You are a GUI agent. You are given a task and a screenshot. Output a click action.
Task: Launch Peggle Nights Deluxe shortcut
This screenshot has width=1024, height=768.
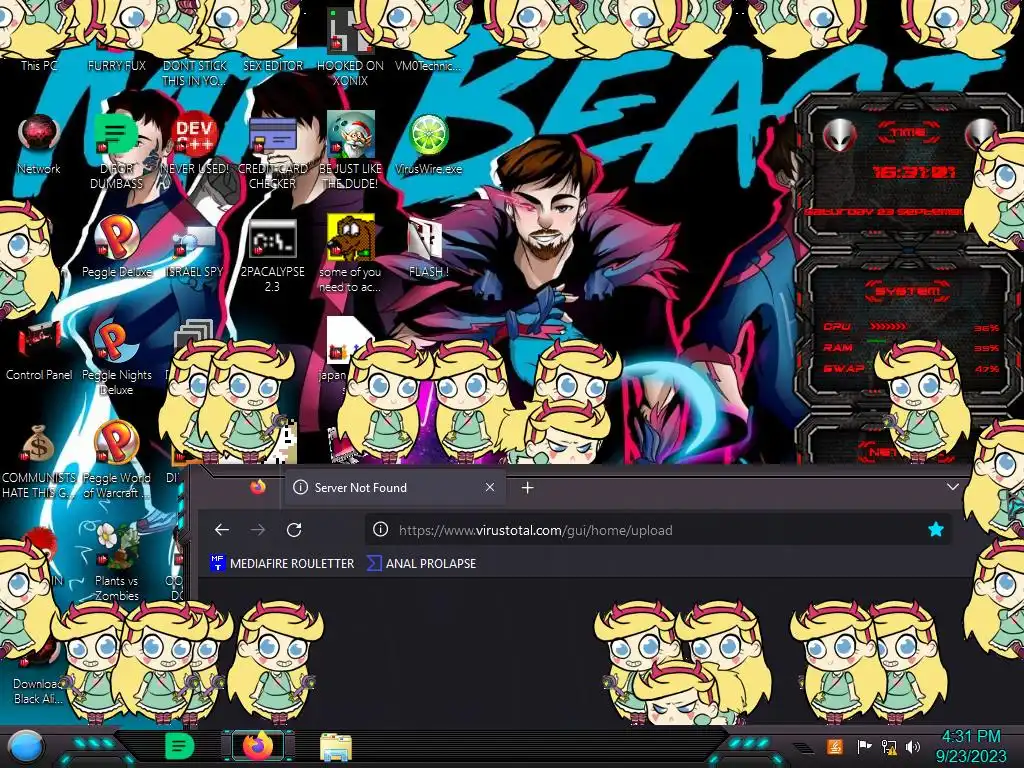(116, 358)
